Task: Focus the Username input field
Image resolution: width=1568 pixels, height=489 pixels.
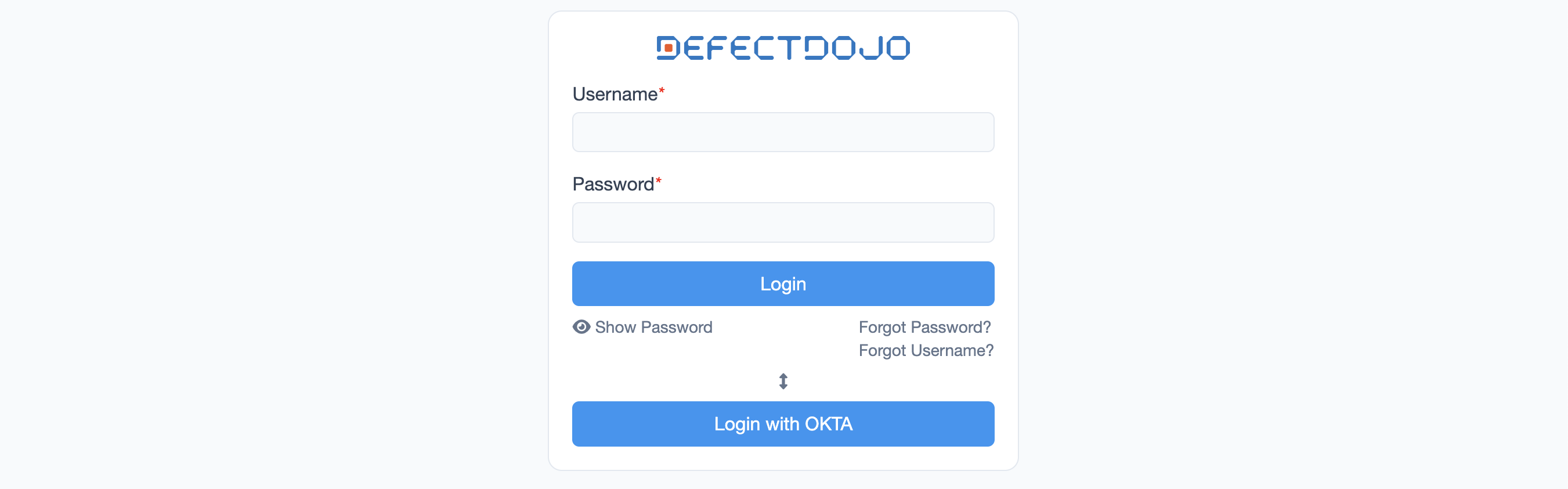Action: pos(783,132)
